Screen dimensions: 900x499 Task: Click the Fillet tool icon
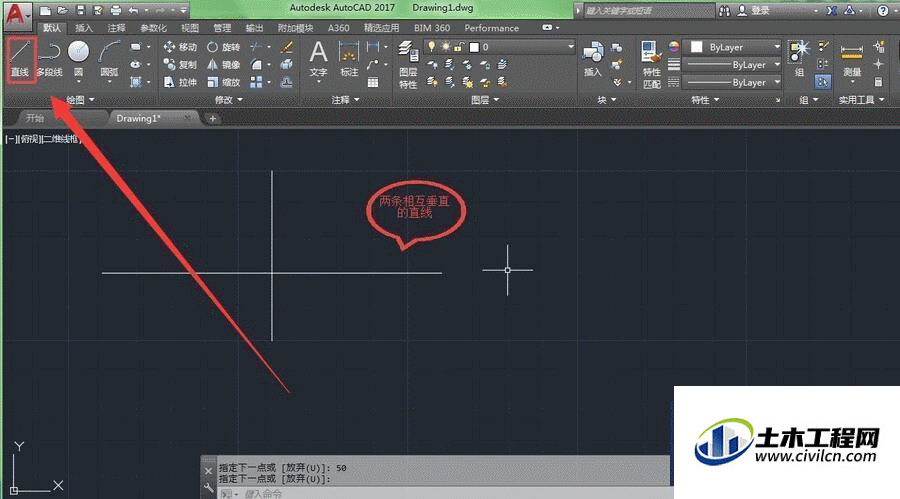256,64
